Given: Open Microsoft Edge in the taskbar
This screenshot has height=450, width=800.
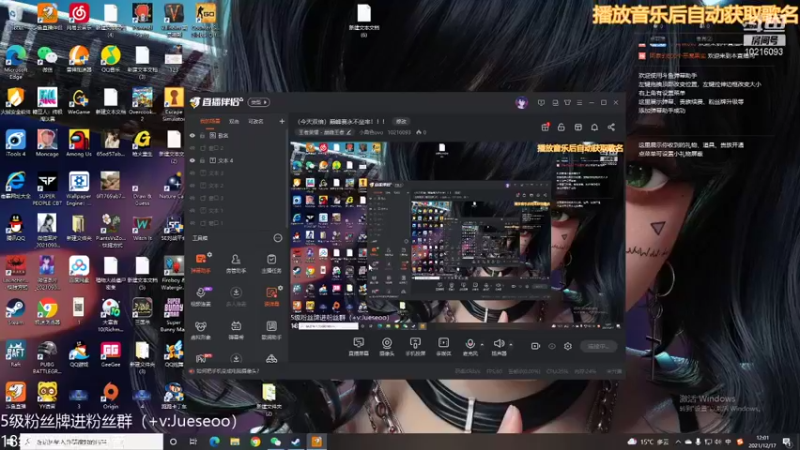Looking at the screenshot, I should 214,441.
